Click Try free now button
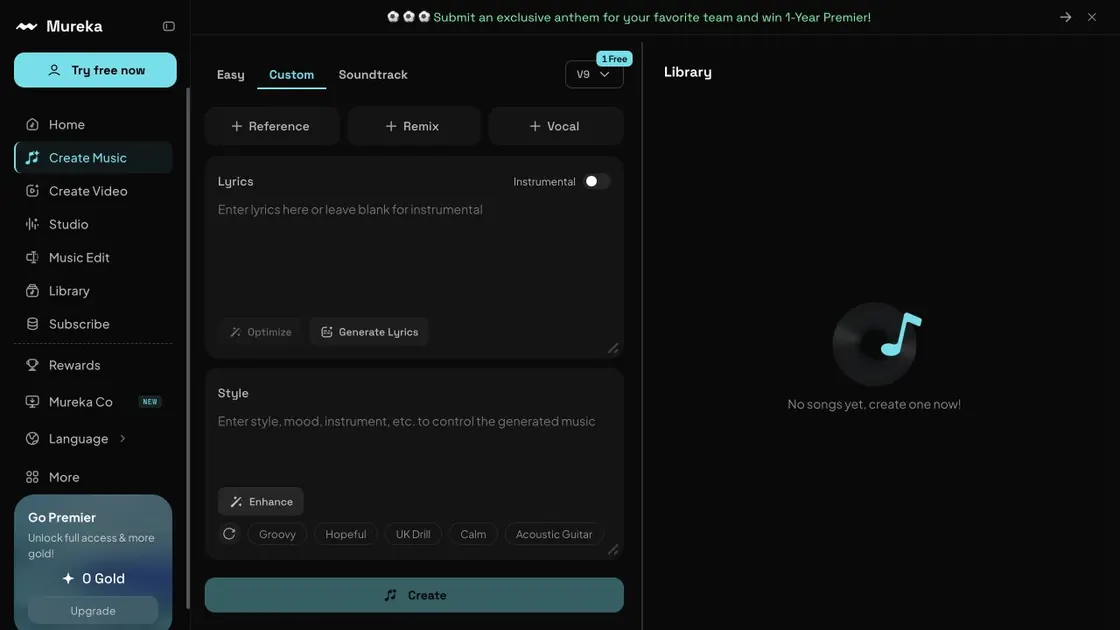This screenshot has height=630, width=1120. pos(95,70)
